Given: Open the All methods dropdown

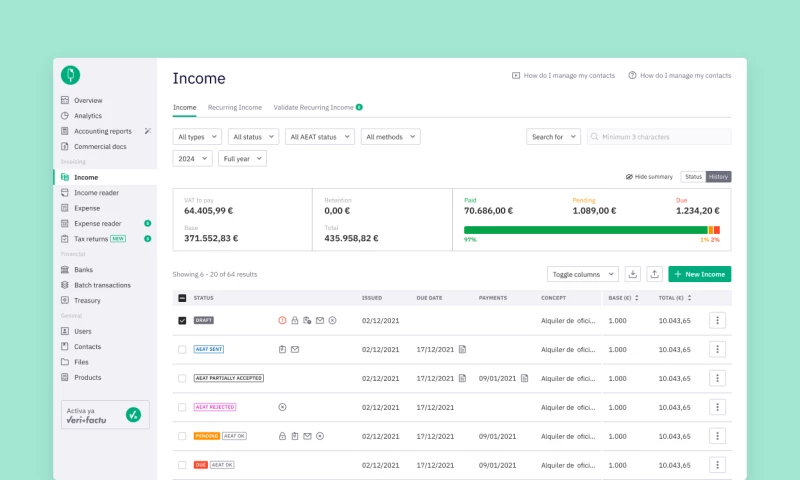Looking at the screenshot, I should pos(390,137).
